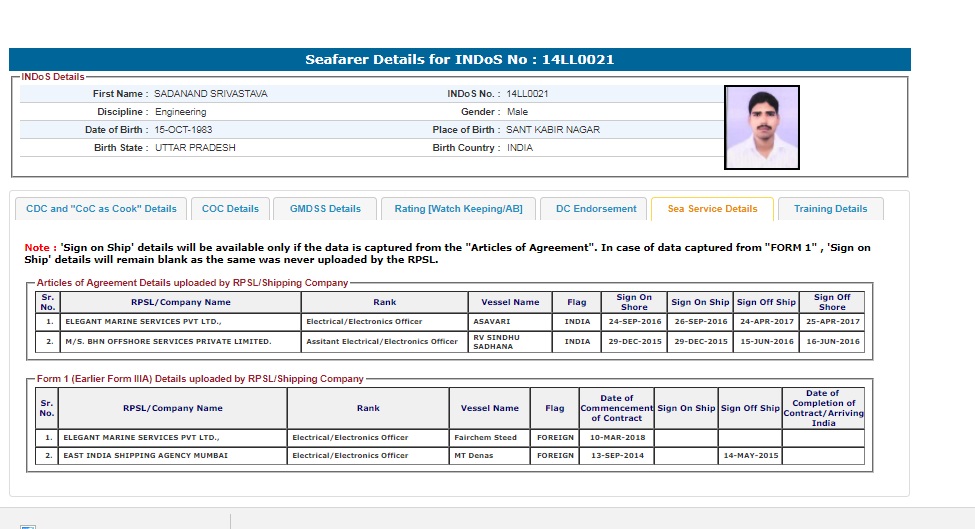This screenshot has width=975, height=529.
Task: Click the first name Sadanand Srivastava field
Action: click(211, 94)
